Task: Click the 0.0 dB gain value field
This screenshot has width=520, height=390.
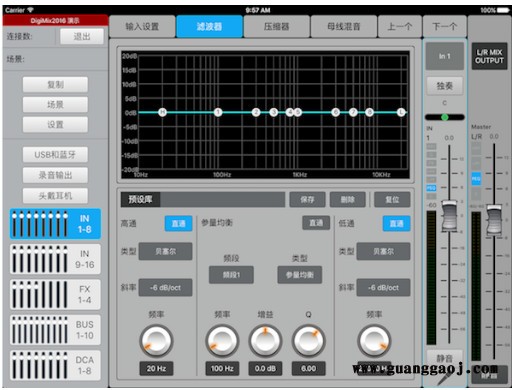Action: coord(265,368)
